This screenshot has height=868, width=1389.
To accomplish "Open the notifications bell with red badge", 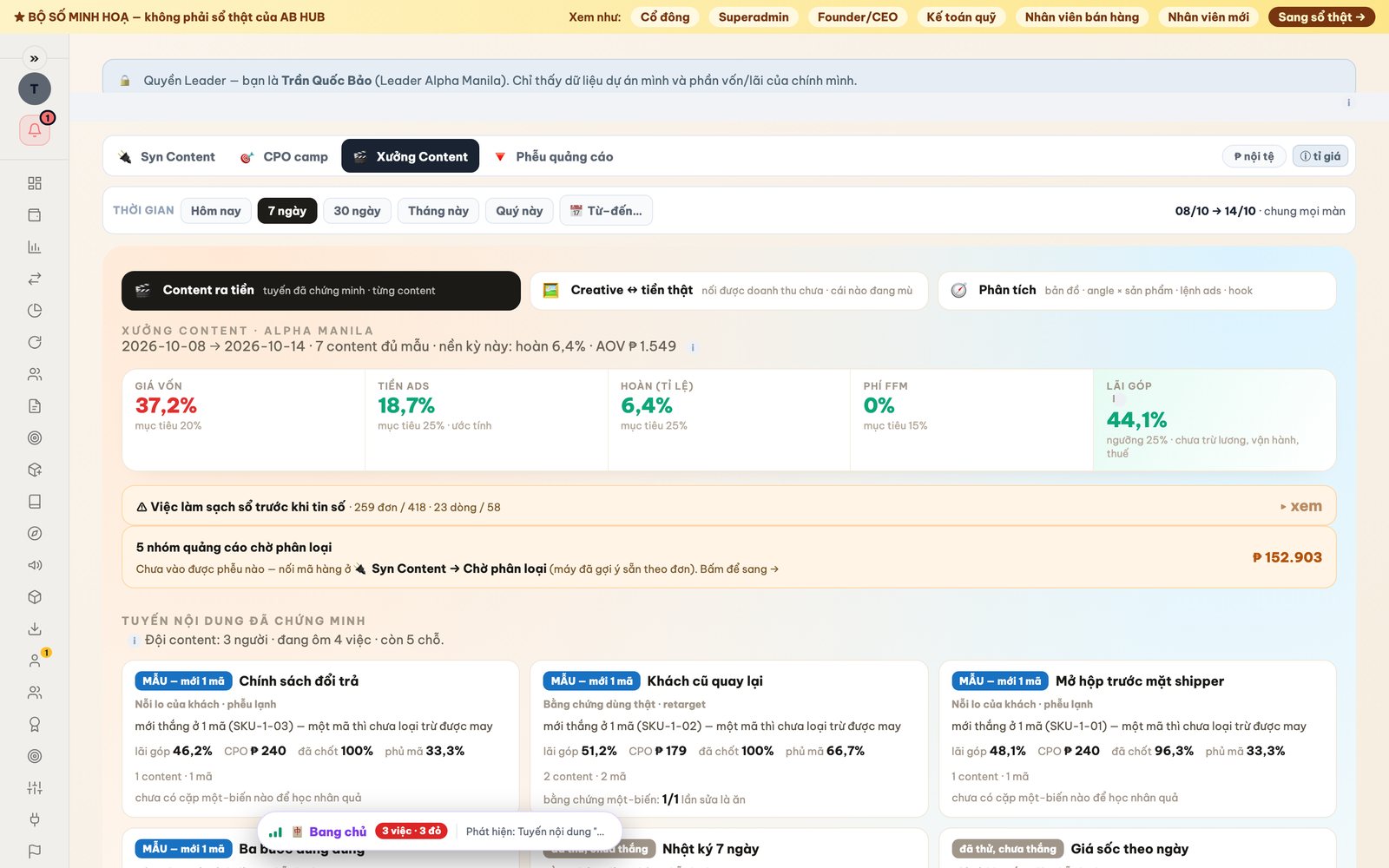I will click(35, 130).
